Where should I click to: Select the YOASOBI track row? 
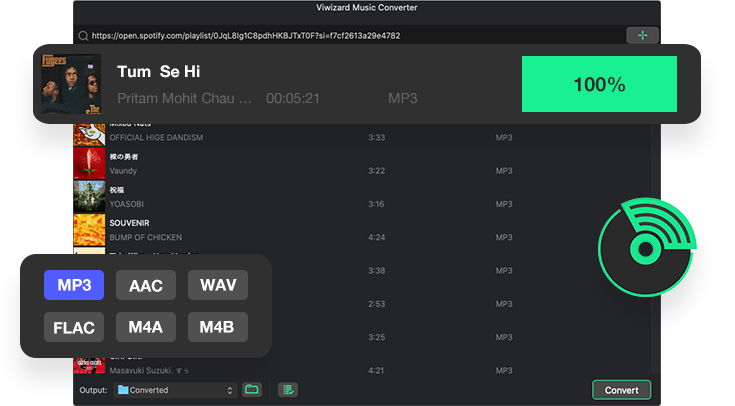tap(362, 196)
